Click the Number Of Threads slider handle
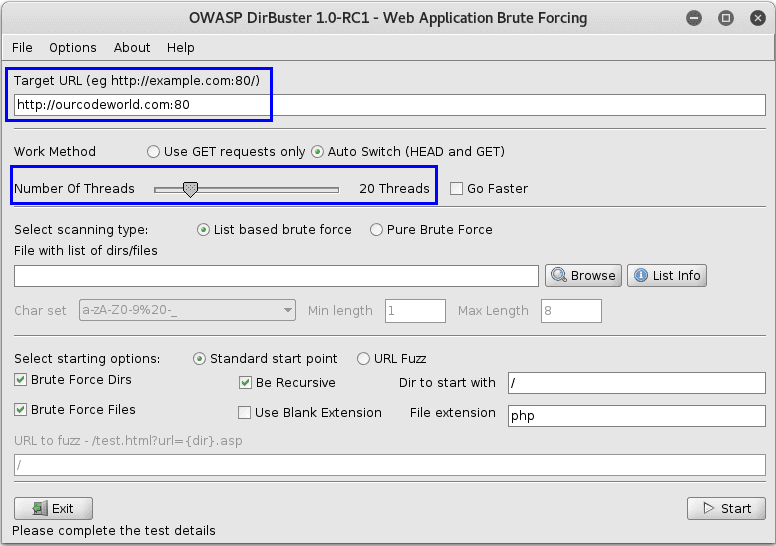776x546 pixels. point(190,188)
